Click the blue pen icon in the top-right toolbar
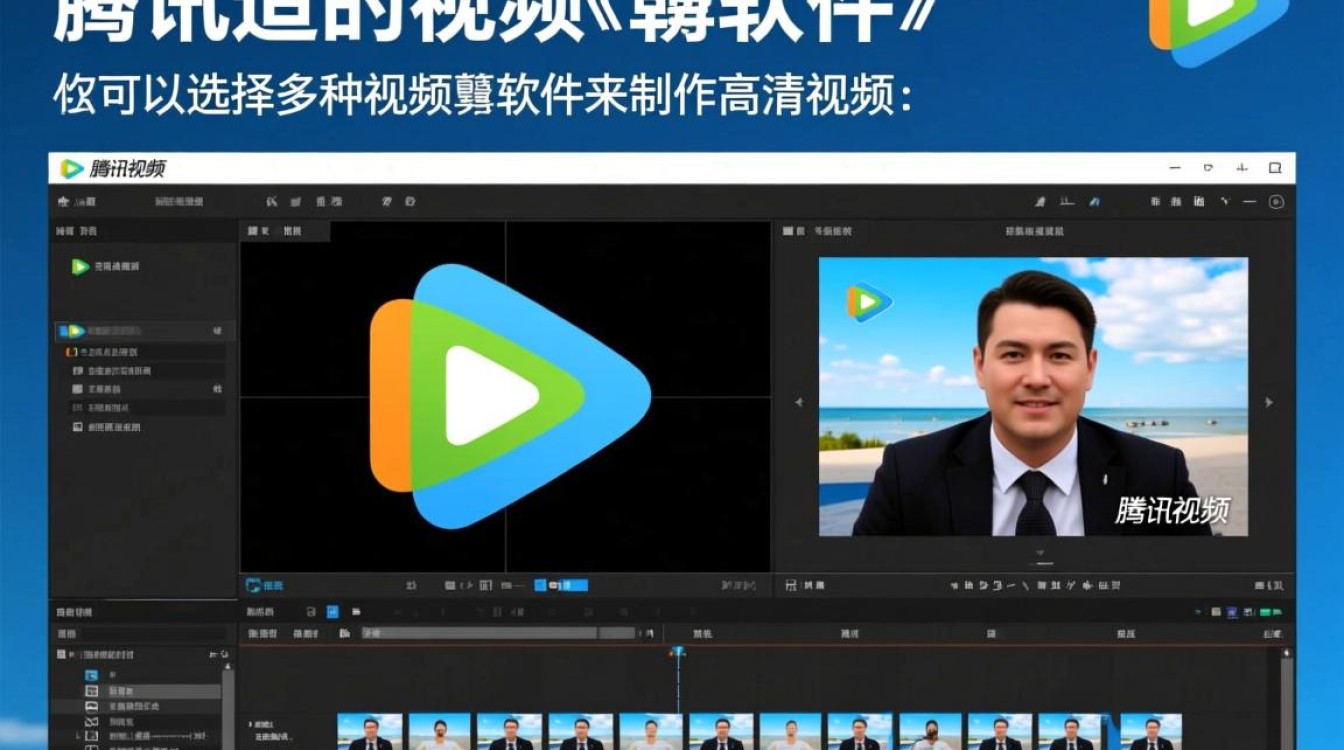This screenshot has height=750, width=1344. click(x=1096, y=202)
